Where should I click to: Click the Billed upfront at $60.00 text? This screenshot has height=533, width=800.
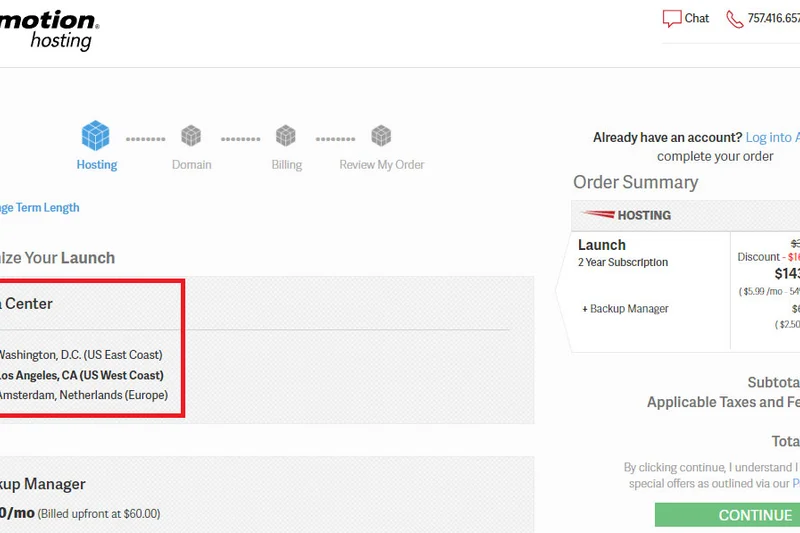(x=99, y=514)
